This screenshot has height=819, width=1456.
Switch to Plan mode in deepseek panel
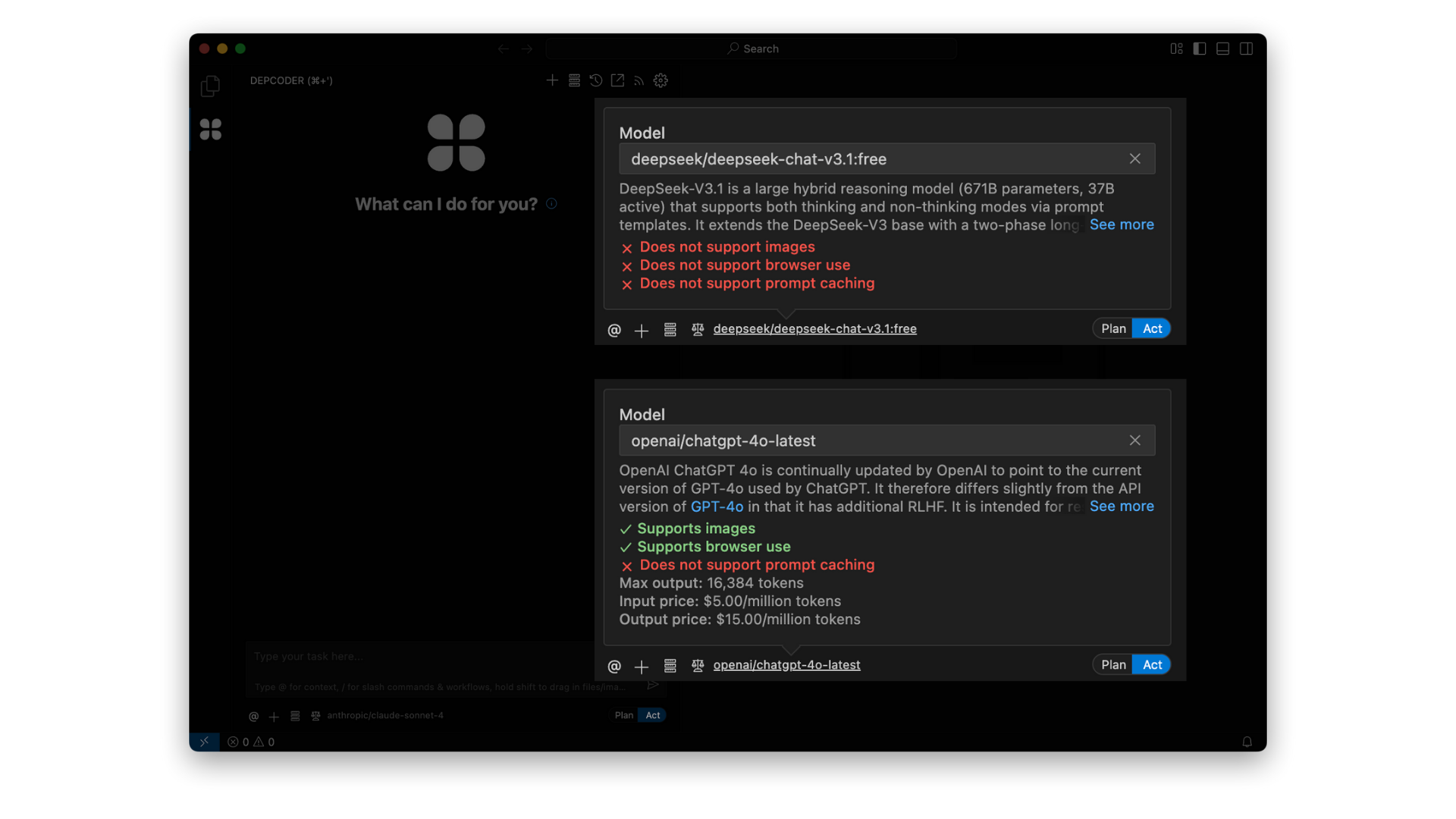pyautogui.click(x=1112, y=328)
